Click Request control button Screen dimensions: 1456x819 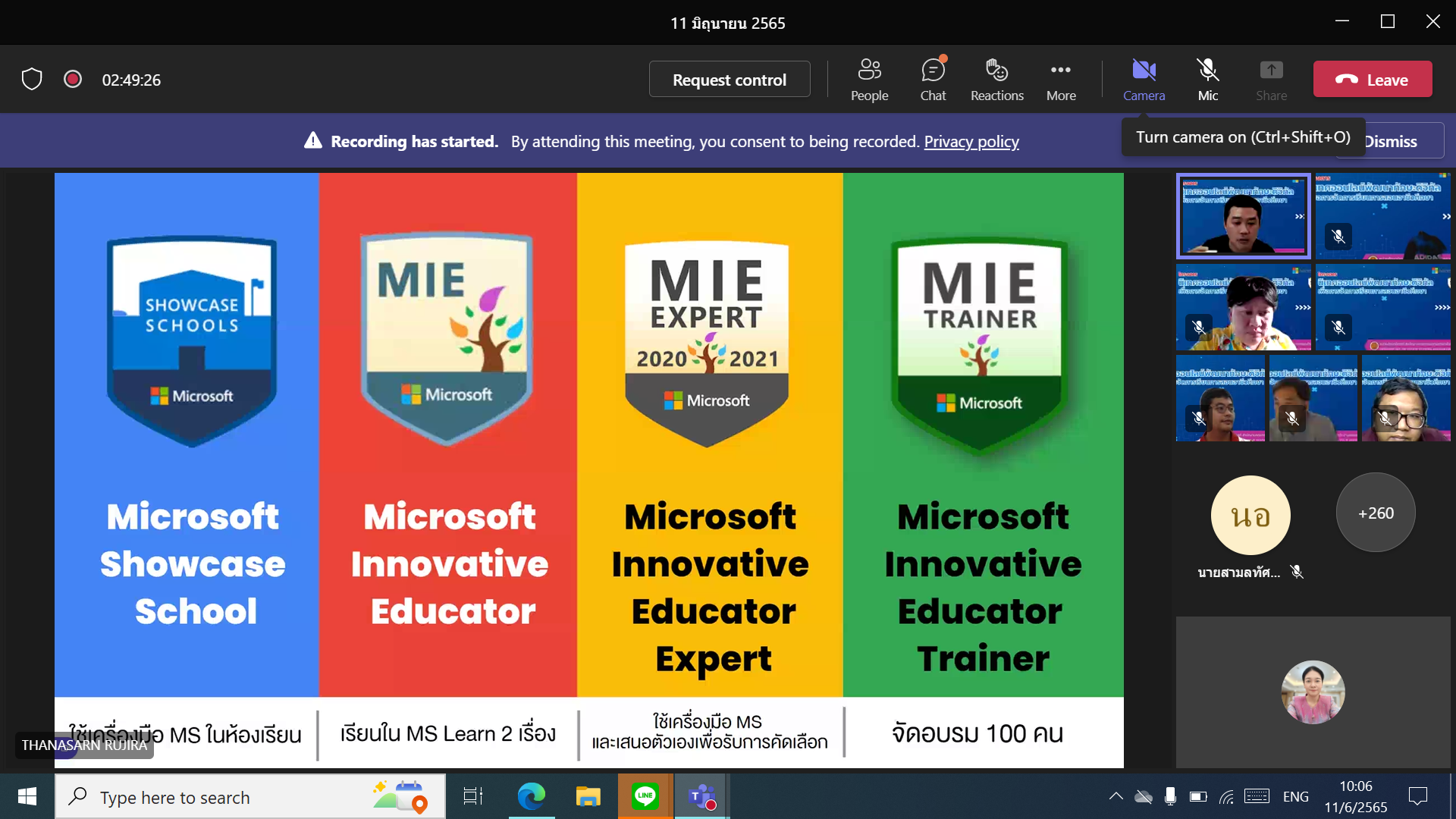pos(730,80)
